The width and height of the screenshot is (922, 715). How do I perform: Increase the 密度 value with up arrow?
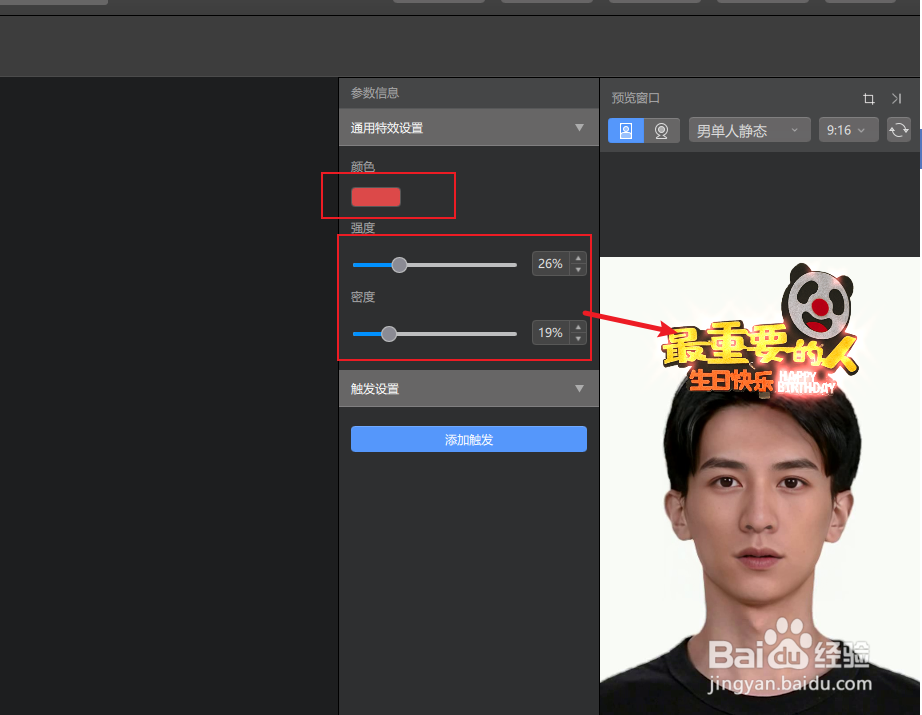pyautogui.click(x=578, y=327)
